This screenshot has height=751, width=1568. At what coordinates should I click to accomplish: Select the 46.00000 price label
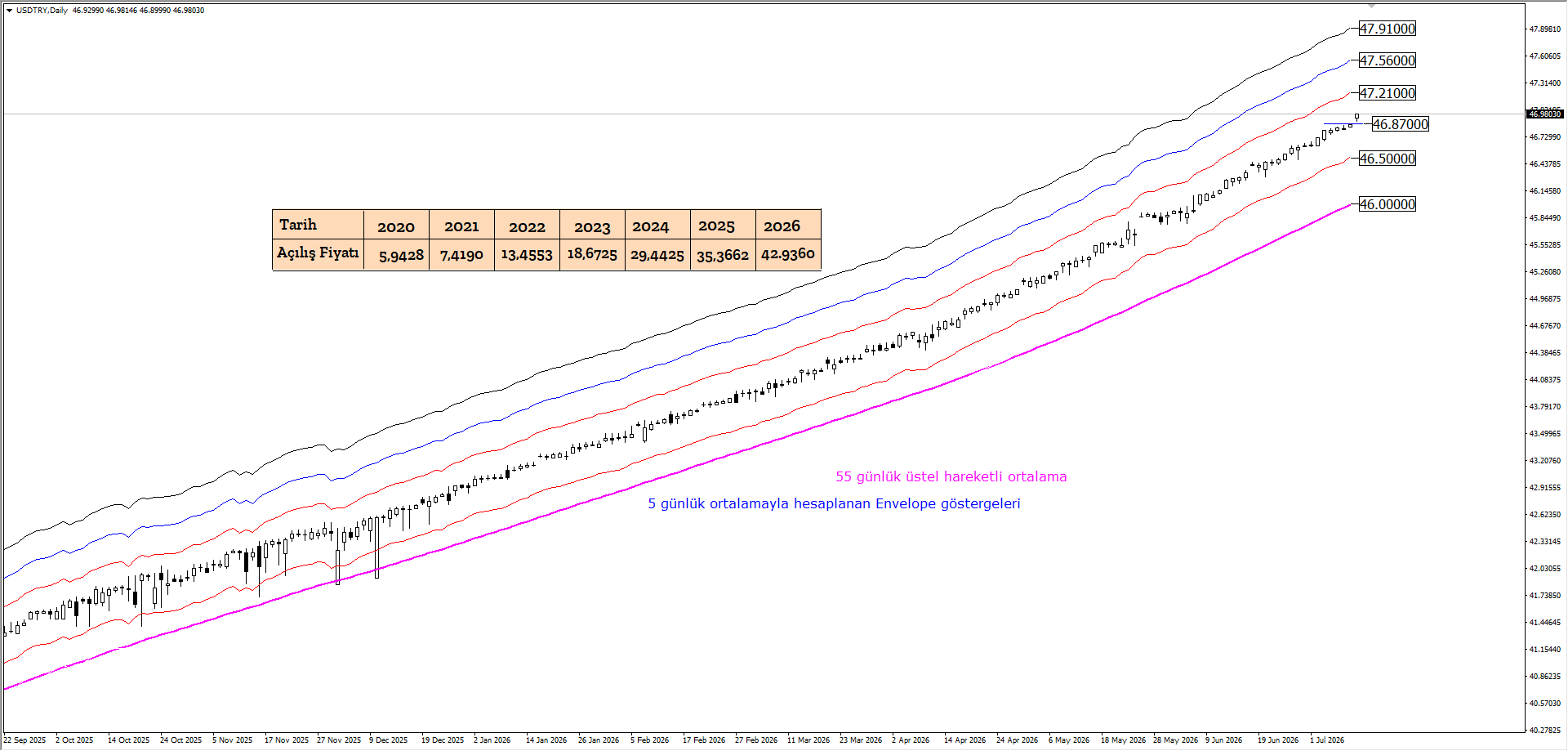point(1387,204)
